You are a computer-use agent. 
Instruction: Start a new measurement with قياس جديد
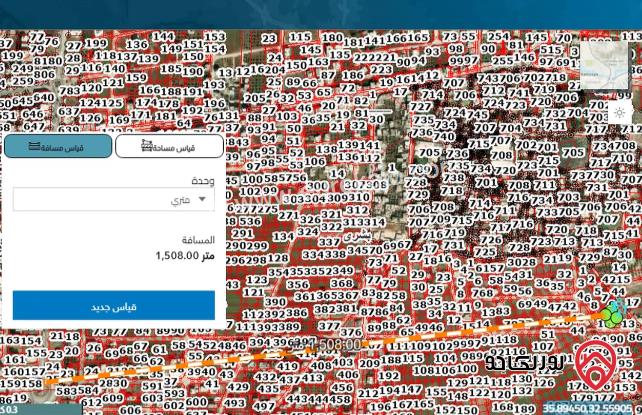tap(113, 306)
